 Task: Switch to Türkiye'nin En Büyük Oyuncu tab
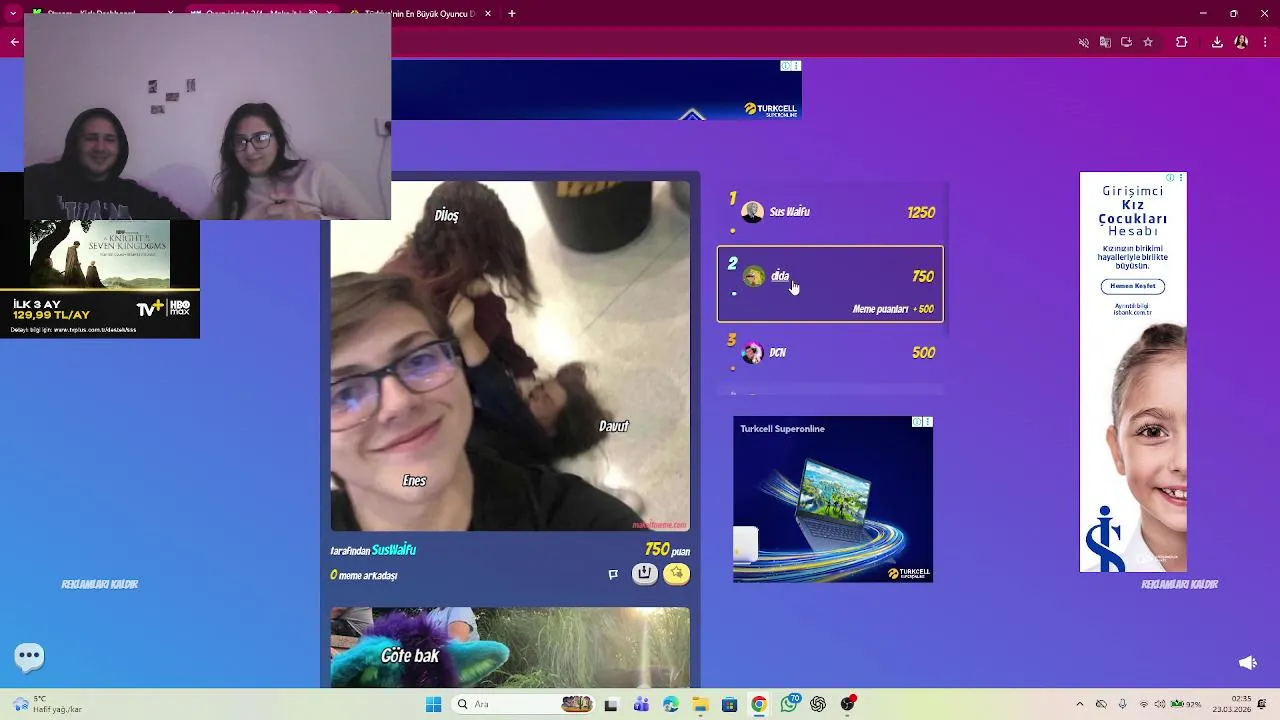pyautogui.click(x=420, y=14)
